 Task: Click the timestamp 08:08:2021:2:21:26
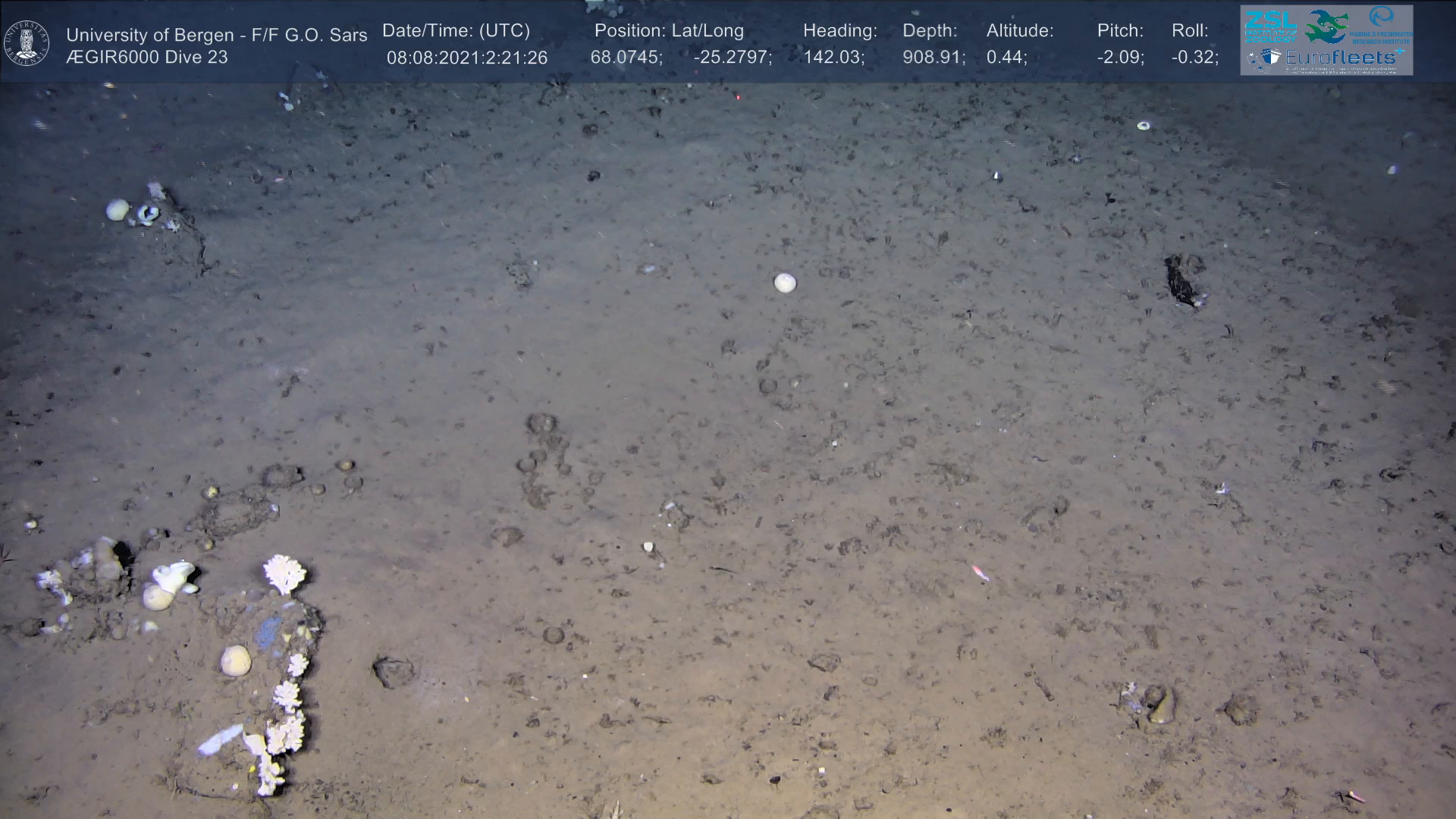tap(466, 58)
